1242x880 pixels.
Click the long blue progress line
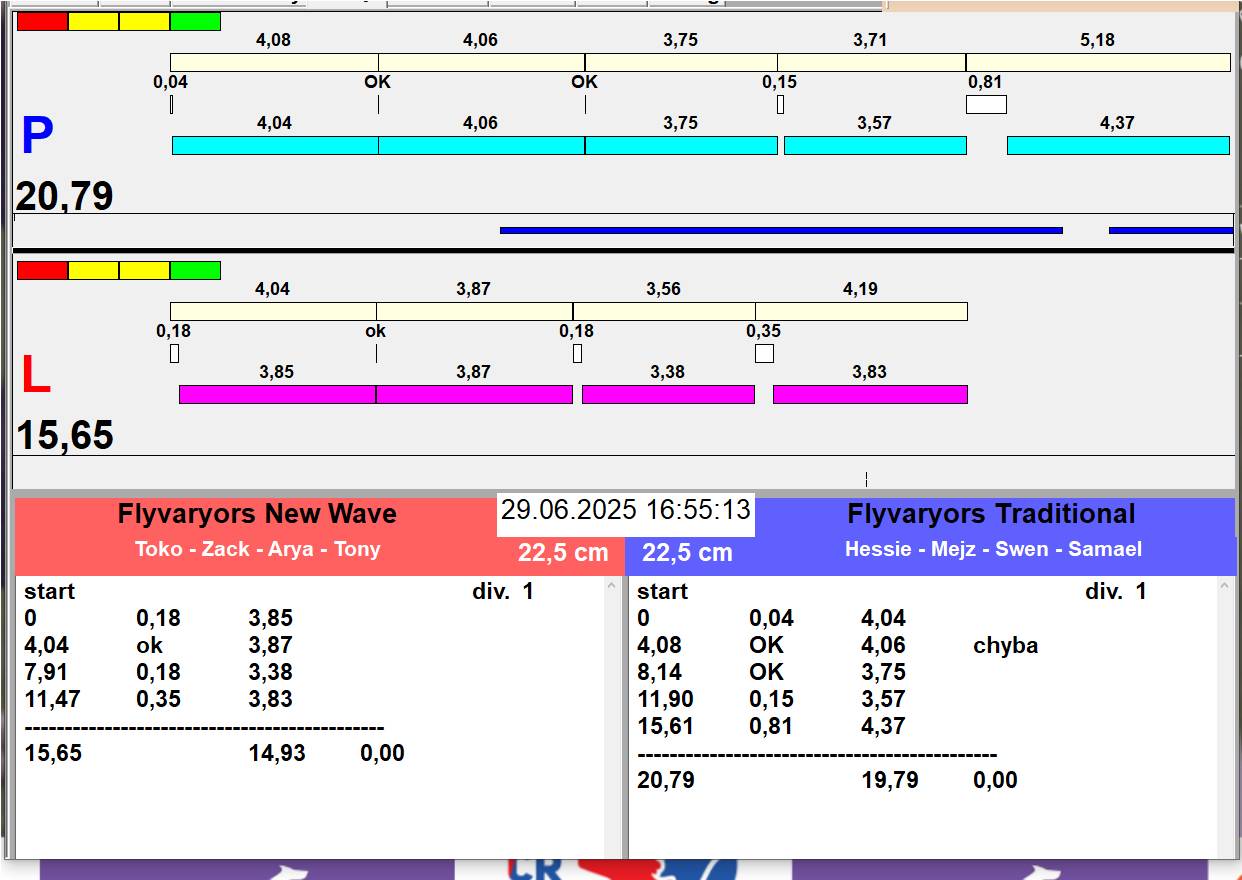pyautogui.click(x=780, y=230)
